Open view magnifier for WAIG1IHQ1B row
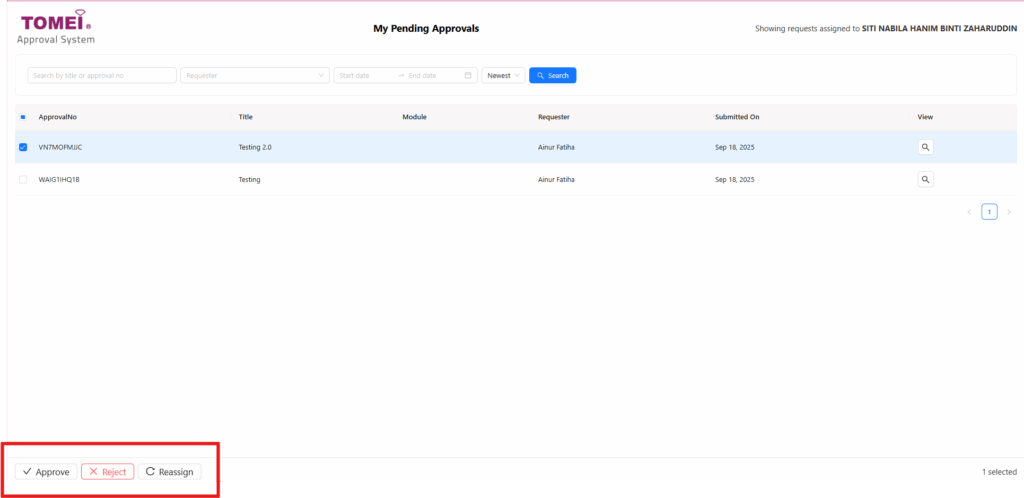 (x=925, y=180)
